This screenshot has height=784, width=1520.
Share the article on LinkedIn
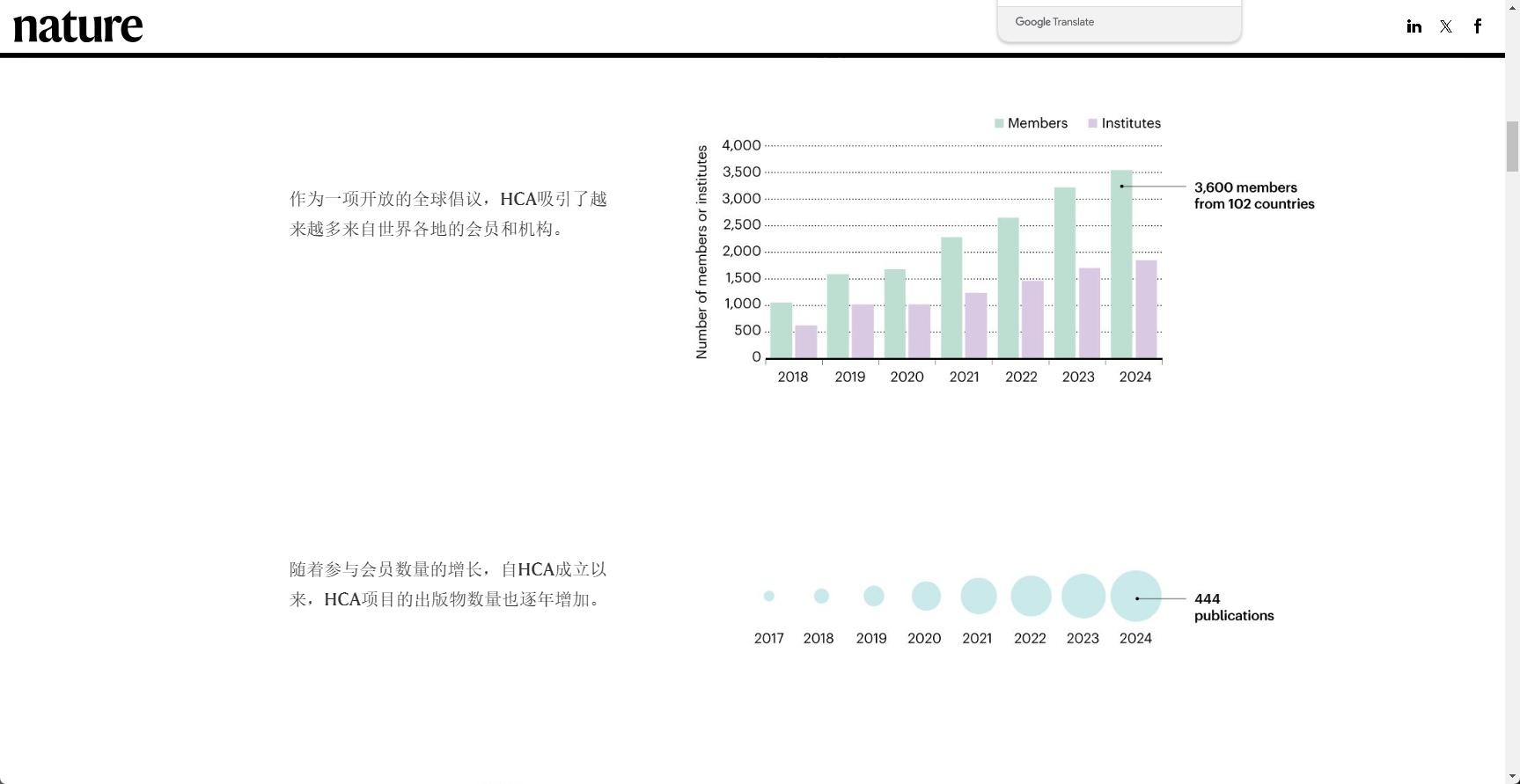coord(1414,26)
